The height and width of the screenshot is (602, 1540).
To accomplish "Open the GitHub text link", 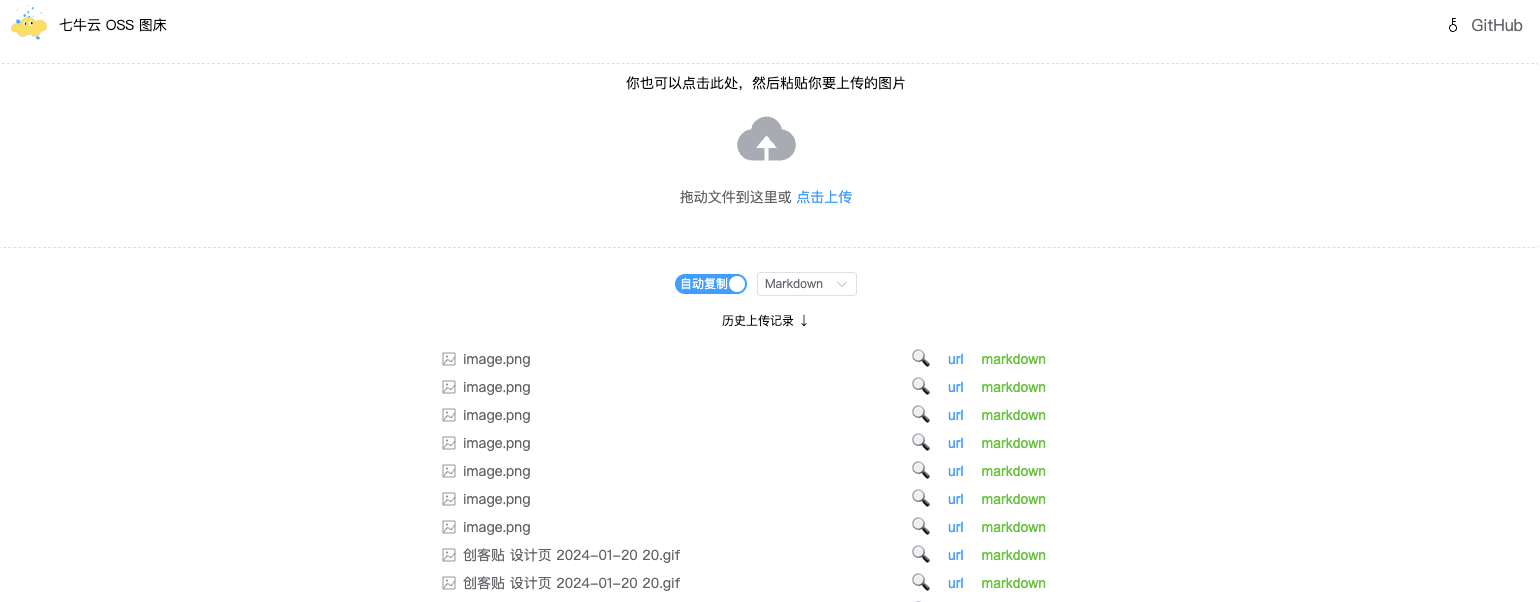I will 1496,26.
